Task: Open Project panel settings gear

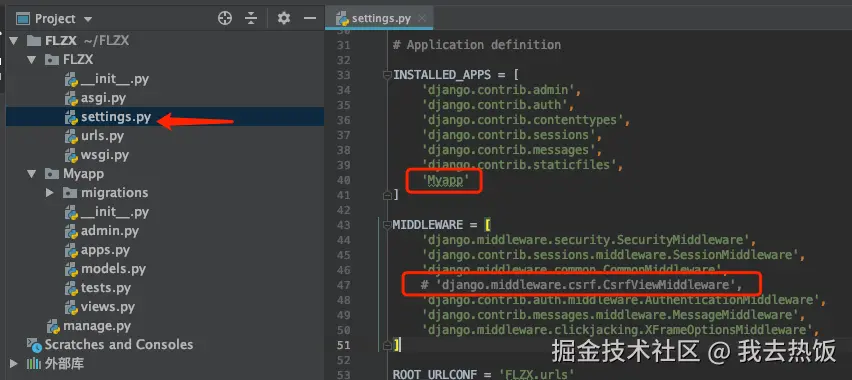Action: 284,18
